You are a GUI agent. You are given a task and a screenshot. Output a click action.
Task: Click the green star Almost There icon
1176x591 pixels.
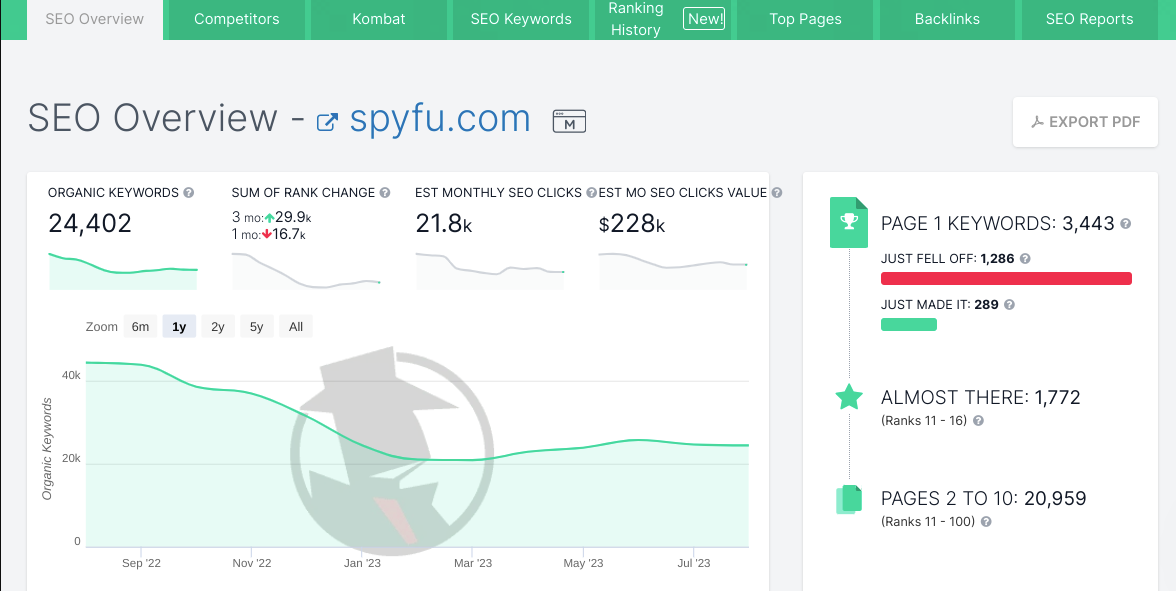(x=849, y=397)
